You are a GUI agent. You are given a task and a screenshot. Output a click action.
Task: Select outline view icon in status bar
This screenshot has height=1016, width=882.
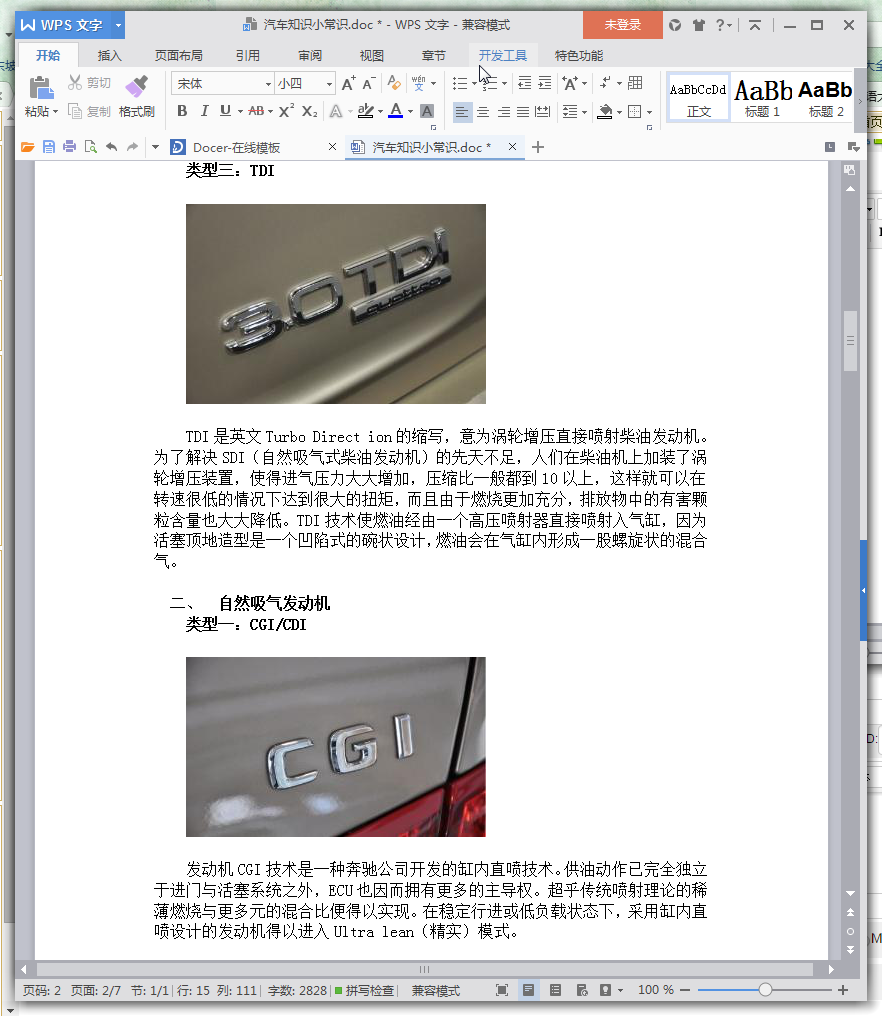coord(555,990)
